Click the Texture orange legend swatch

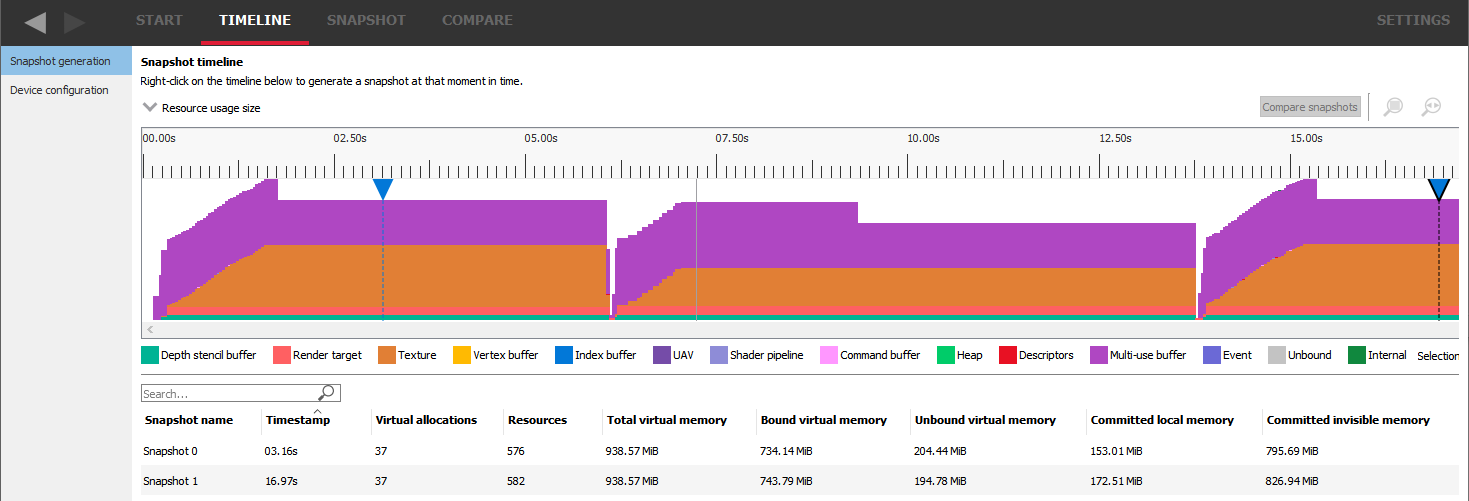[386, 355]
